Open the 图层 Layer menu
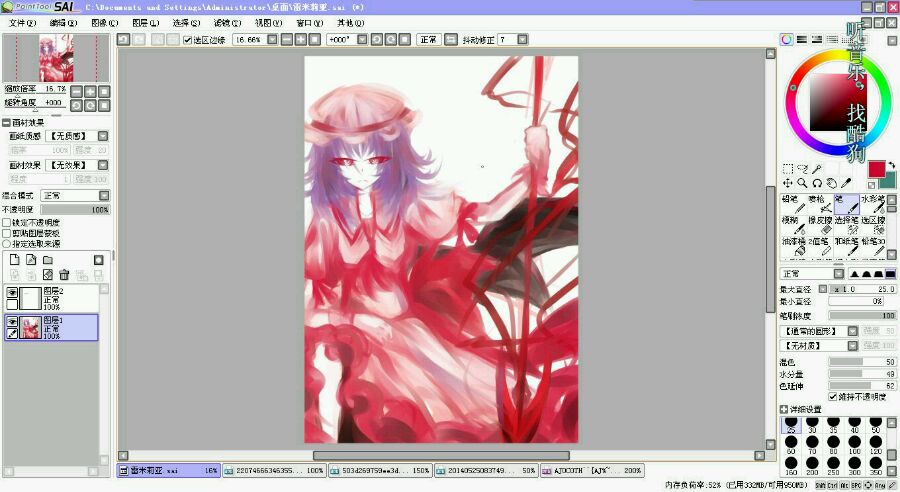Screen dimensions: 900x492 145,23
